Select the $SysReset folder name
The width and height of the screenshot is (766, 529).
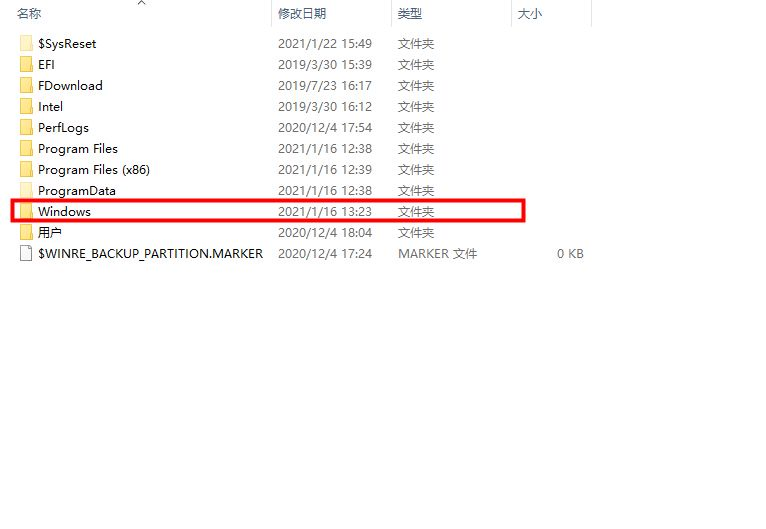tap(67, 44)
